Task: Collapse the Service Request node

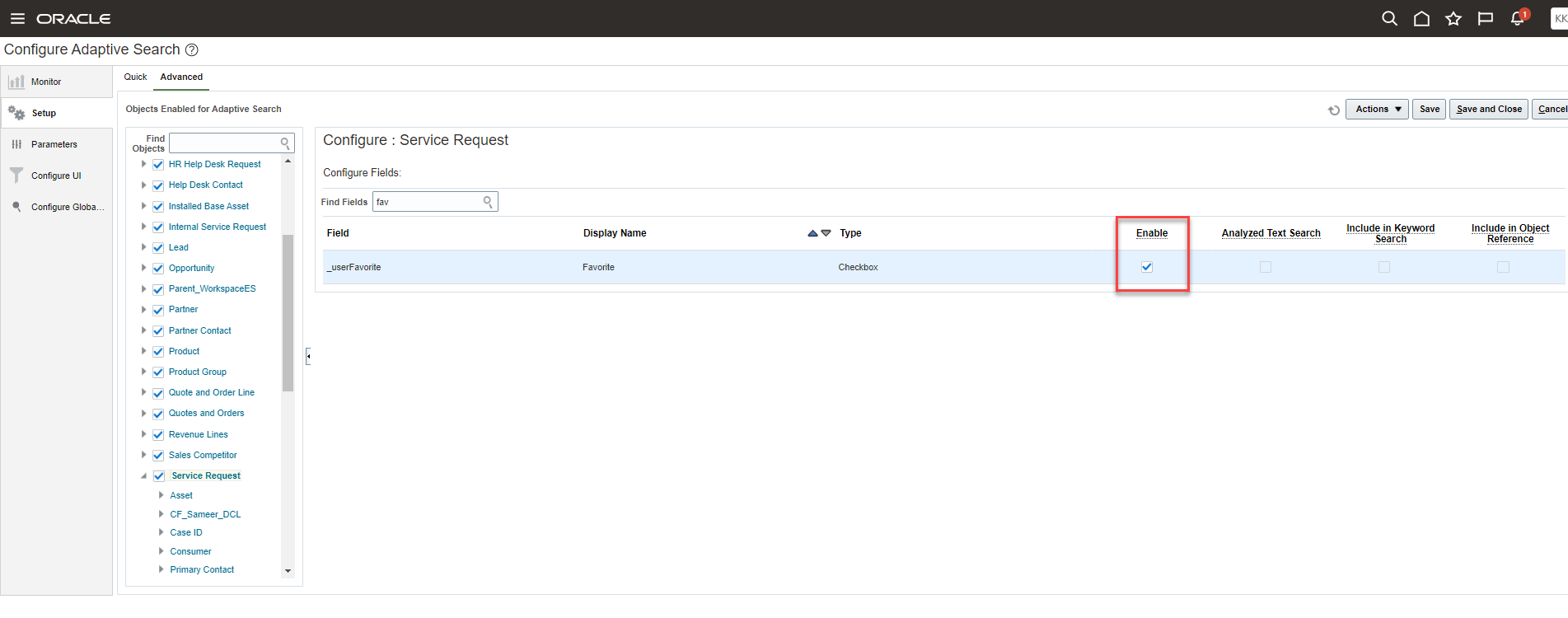Action: tap(143, 475)
